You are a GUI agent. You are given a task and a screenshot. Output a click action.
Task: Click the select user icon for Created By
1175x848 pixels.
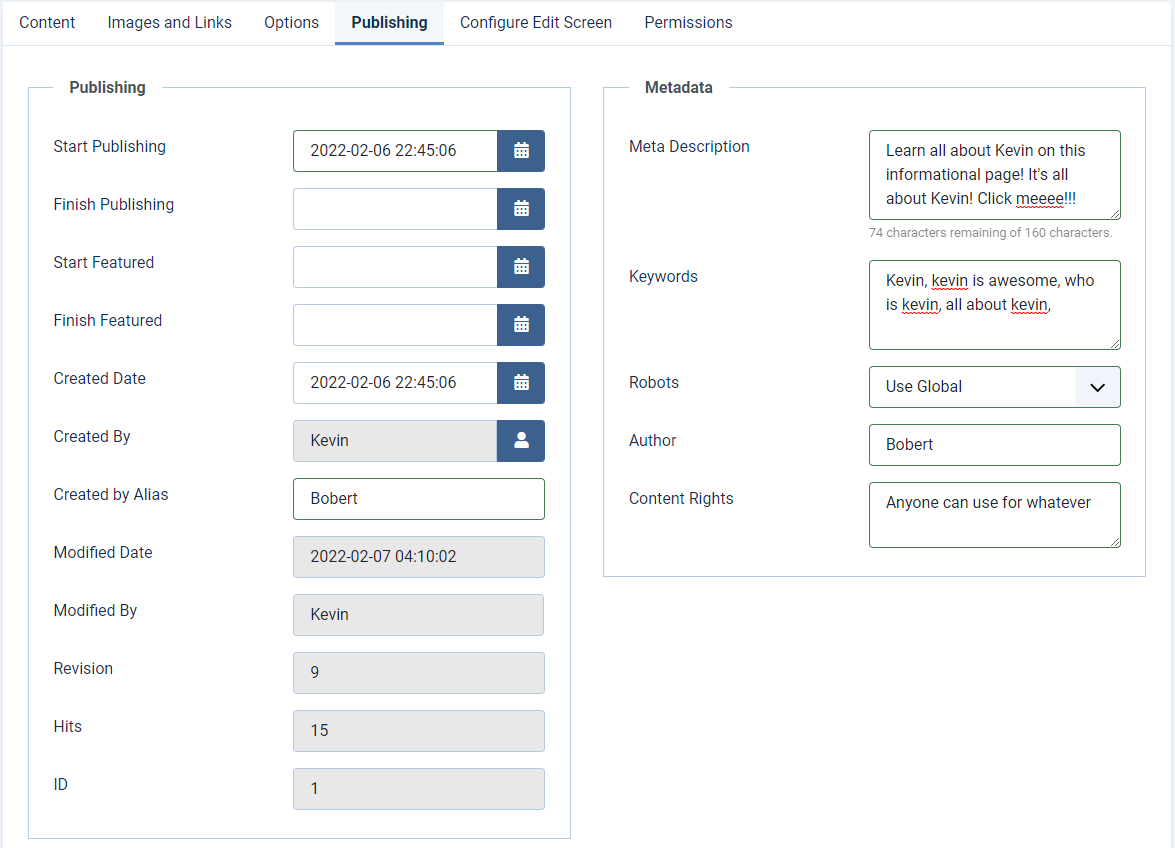tap(520, 441)
